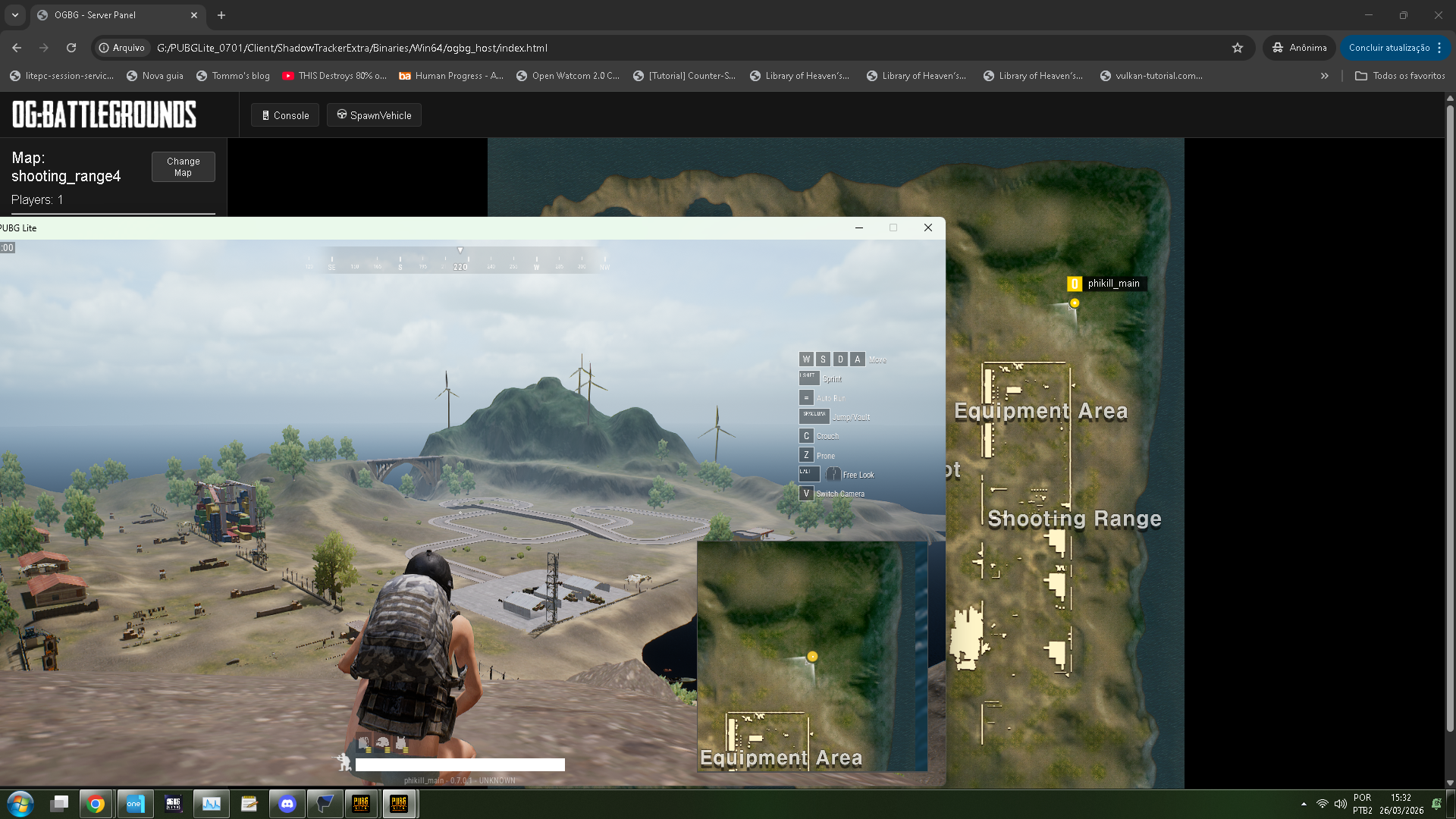1456x819 pixels.
Task: Open the tab search dropdown arrow
Action: (x=15, y=15)
